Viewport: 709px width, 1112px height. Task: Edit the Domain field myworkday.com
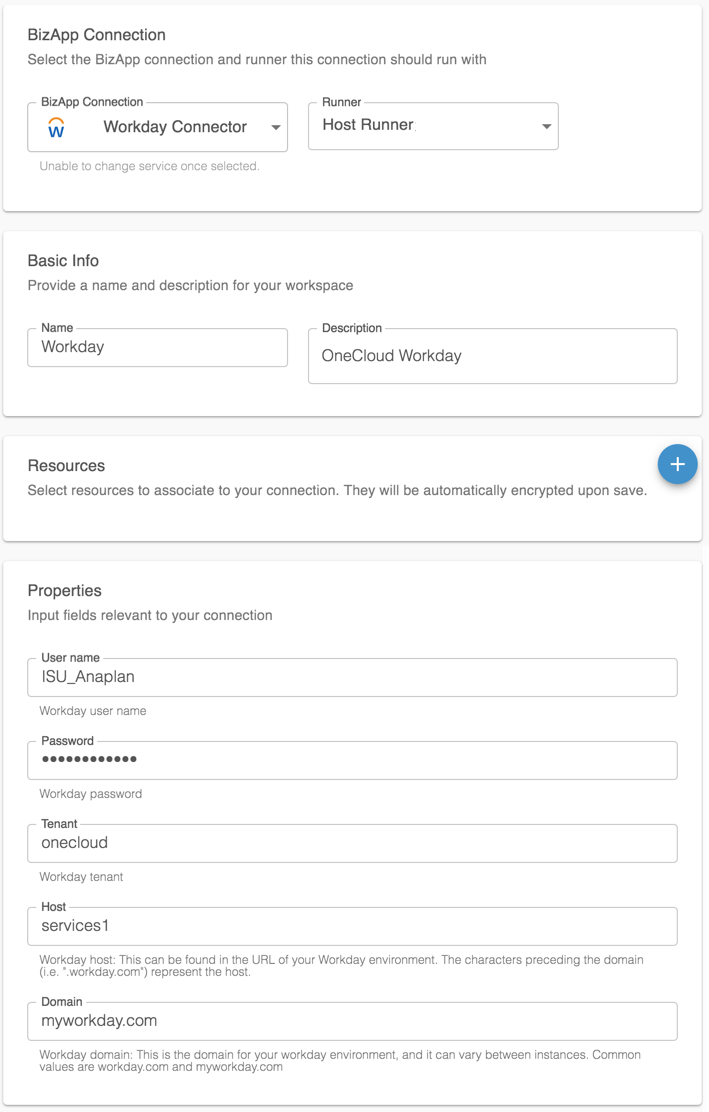352,1021
